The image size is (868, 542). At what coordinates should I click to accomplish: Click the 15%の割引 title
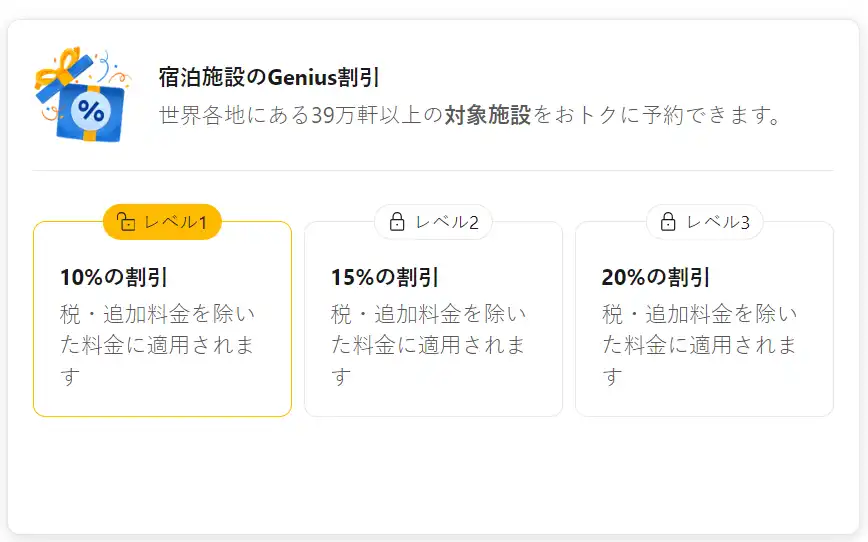pyautogui.click(x=385, y=277)
